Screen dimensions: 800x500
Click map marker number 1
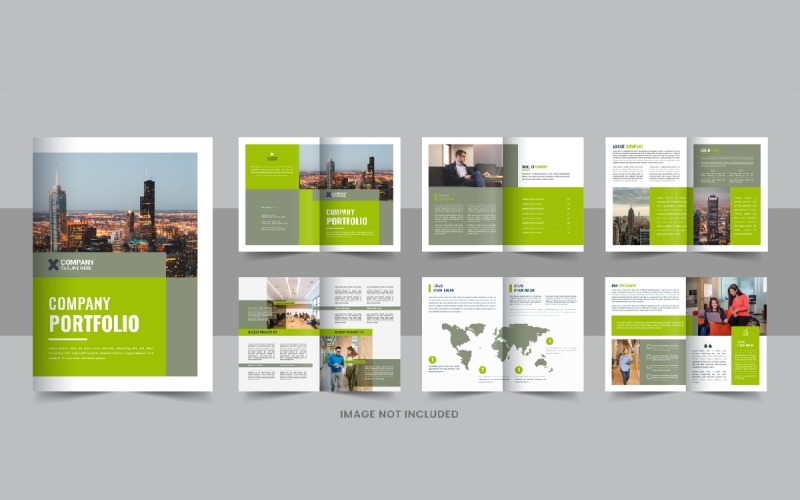click(x=433, y=360)
